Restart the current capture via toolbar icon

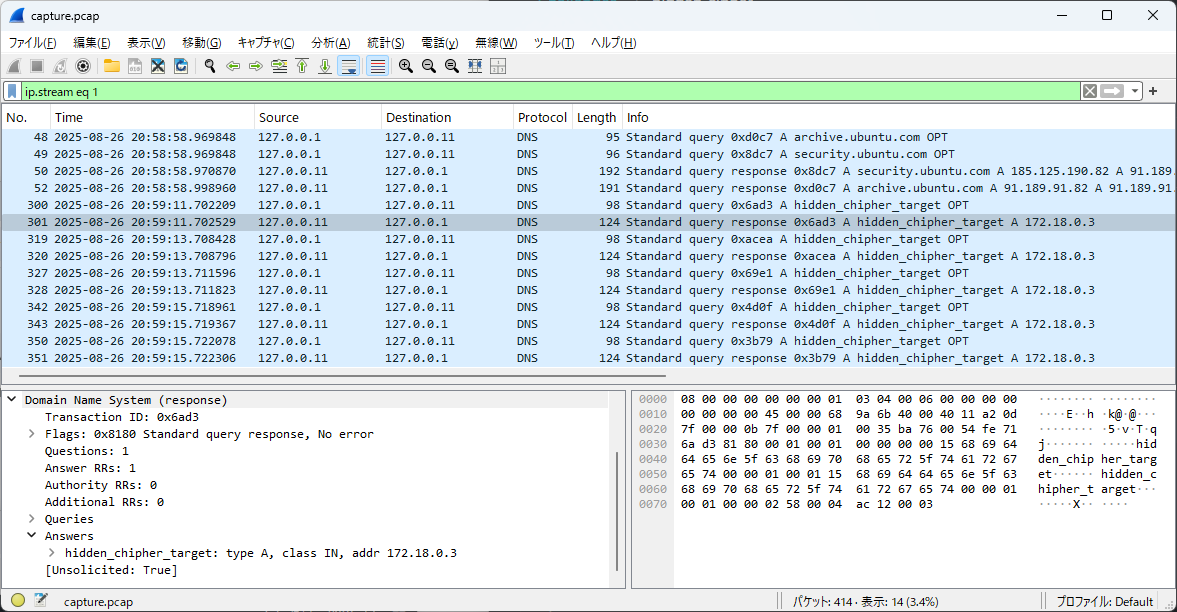point(60,66)
